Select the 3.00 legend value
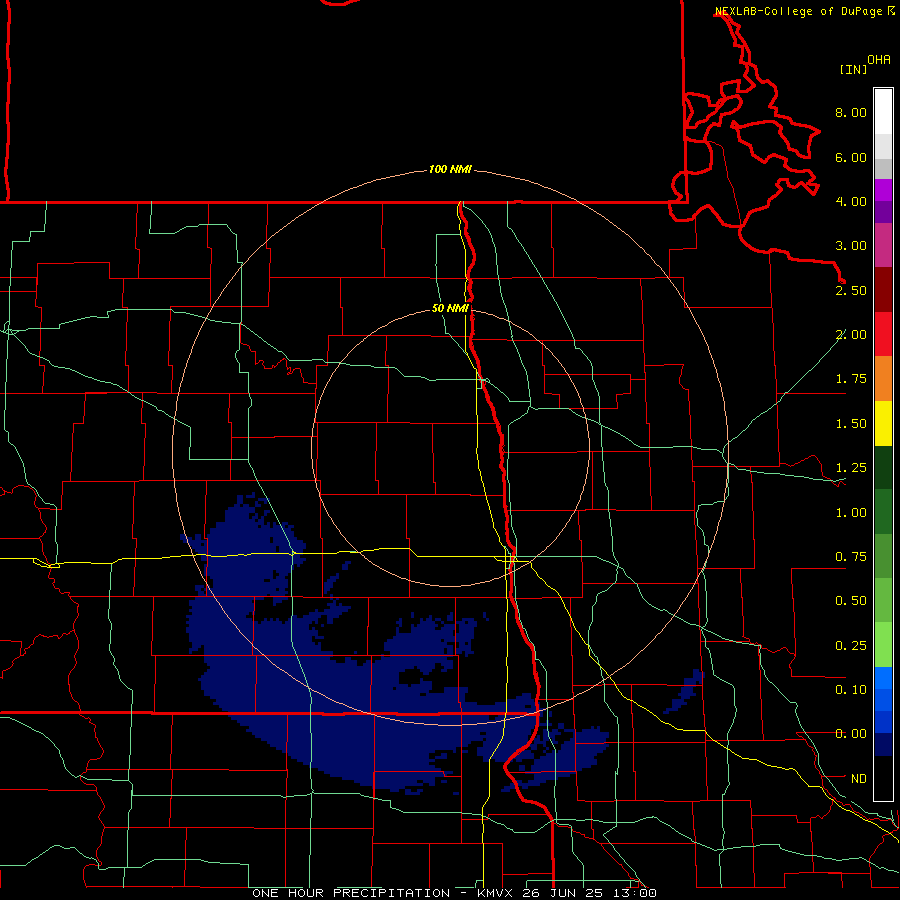This screenshot has height=900, width=900. [851, 246]
